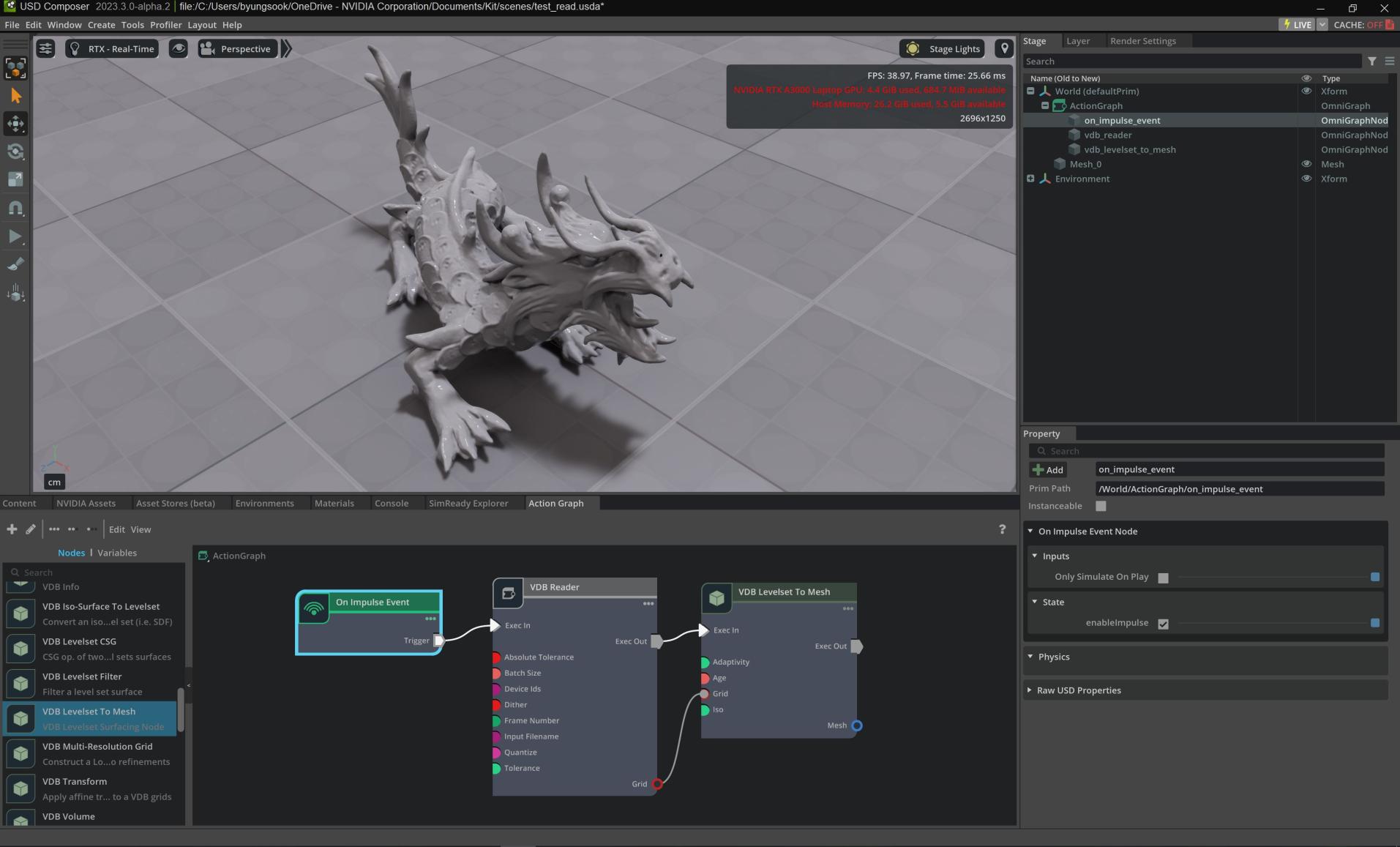
Task: Open the Create menu
Action: pos(101,25)
